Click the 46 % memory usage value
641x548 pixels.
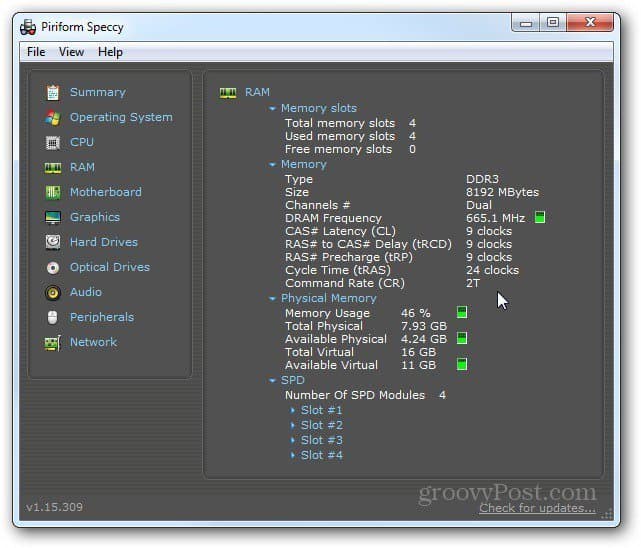[416, 313]
